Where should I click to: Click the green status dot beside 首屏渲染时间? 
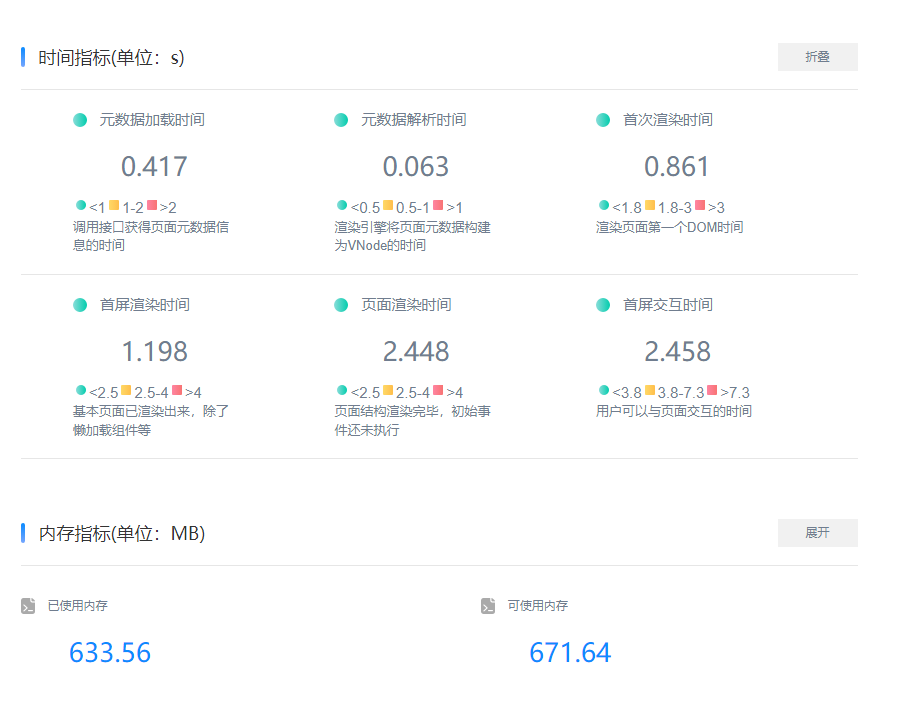pos(80,305)
